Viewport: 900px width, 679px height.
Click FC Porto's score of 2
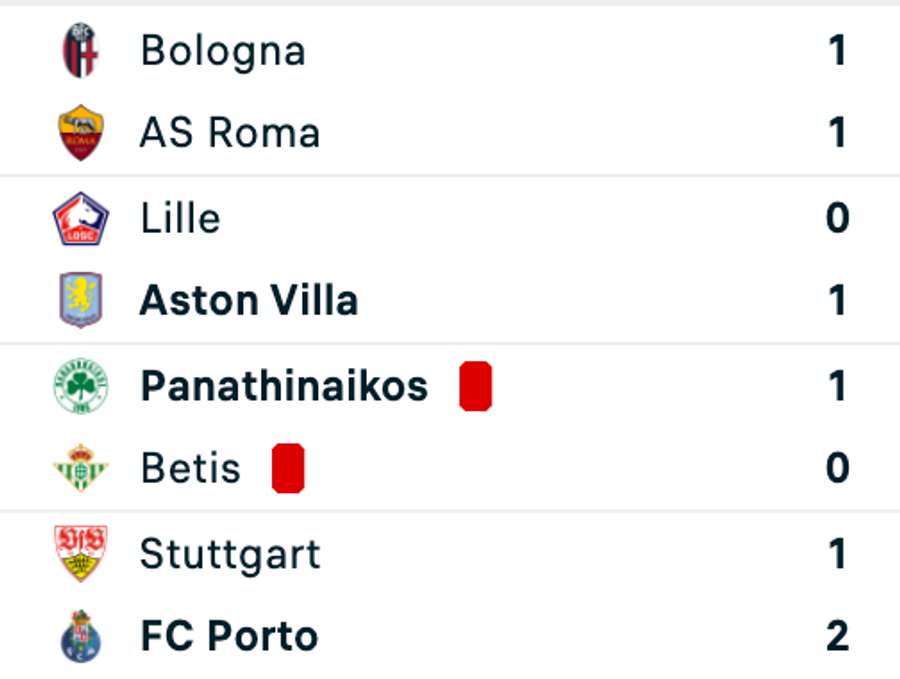[837, 636]
